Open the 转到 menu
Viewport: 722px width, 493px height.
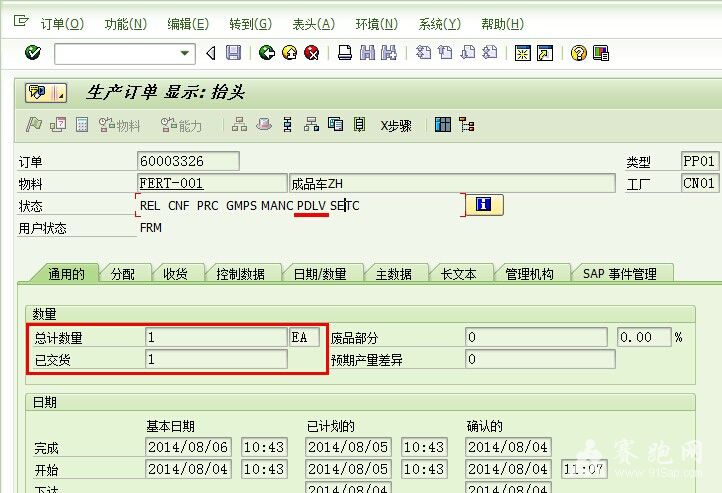[x=250, y=24]
